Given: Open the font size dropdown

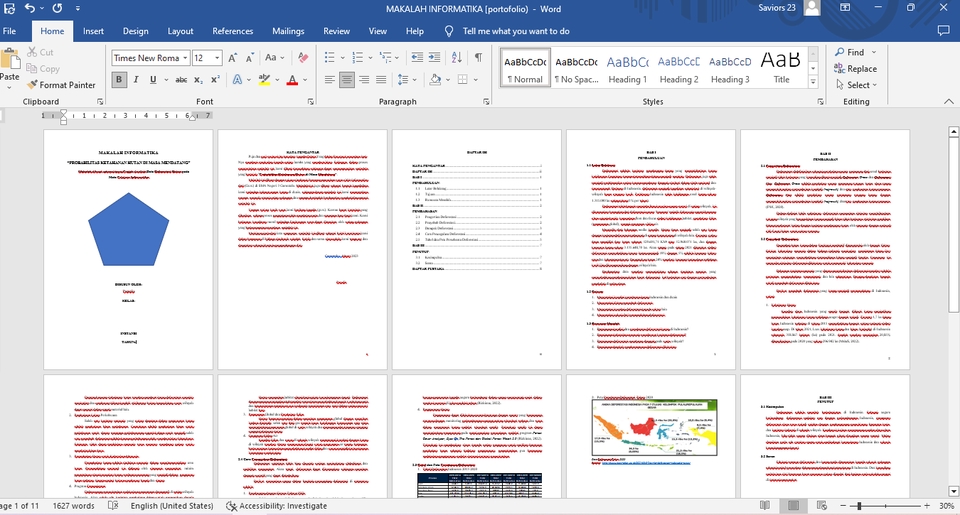Looking at the screenshot, I should (217, 58).
